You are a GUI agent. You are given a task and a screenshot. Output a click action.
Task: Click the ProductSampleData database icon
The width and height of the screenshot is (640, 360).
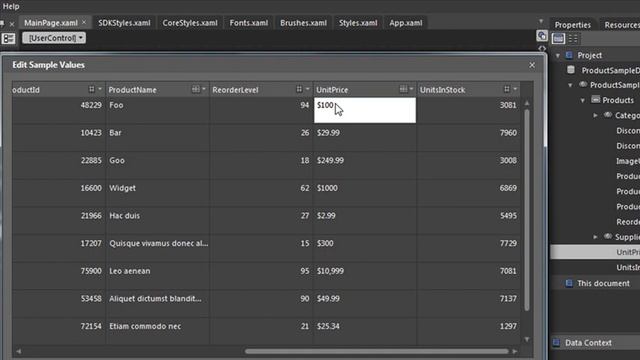pos(571,70)
